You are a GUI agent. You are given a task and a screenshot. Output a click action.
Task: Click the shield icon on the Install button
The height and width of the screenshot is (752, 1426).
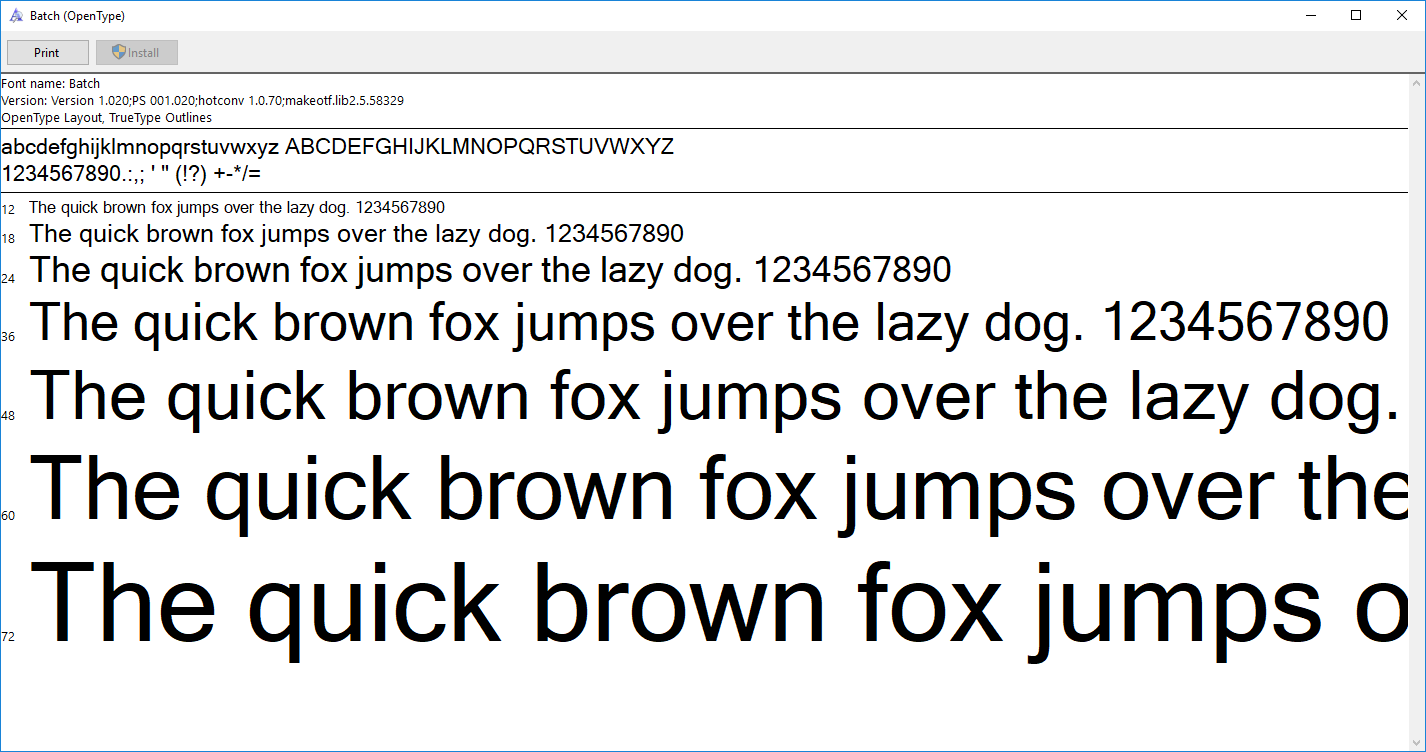pyautogui.click(x=119, y=52)
